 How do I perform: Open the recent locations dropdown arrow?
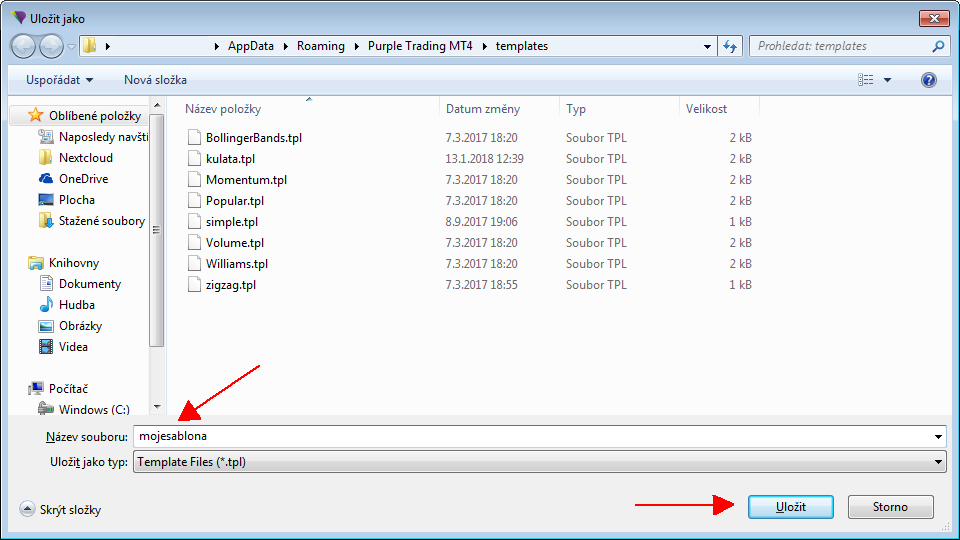click(71, 47)
